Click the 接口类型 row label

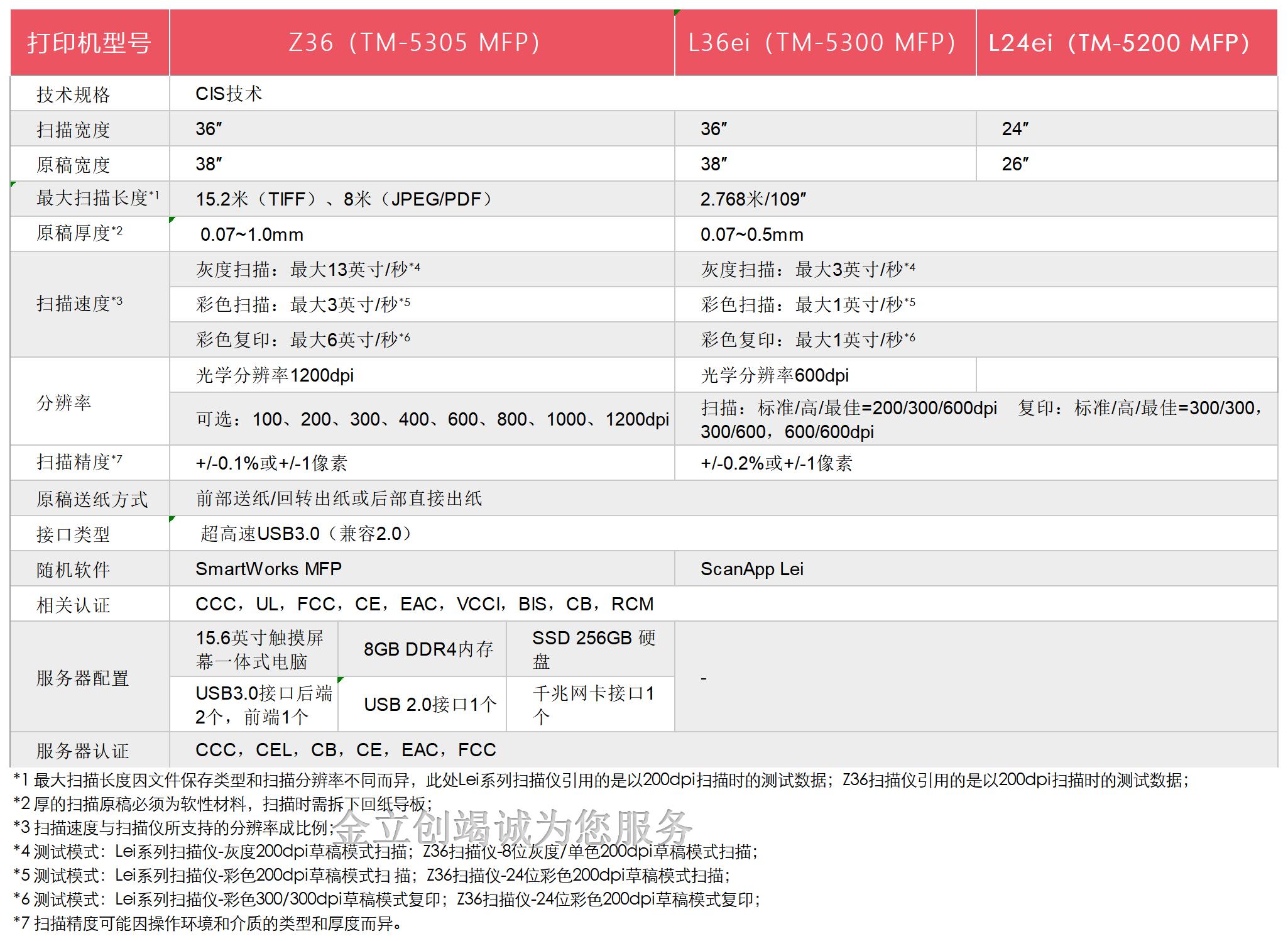point(90,534)
